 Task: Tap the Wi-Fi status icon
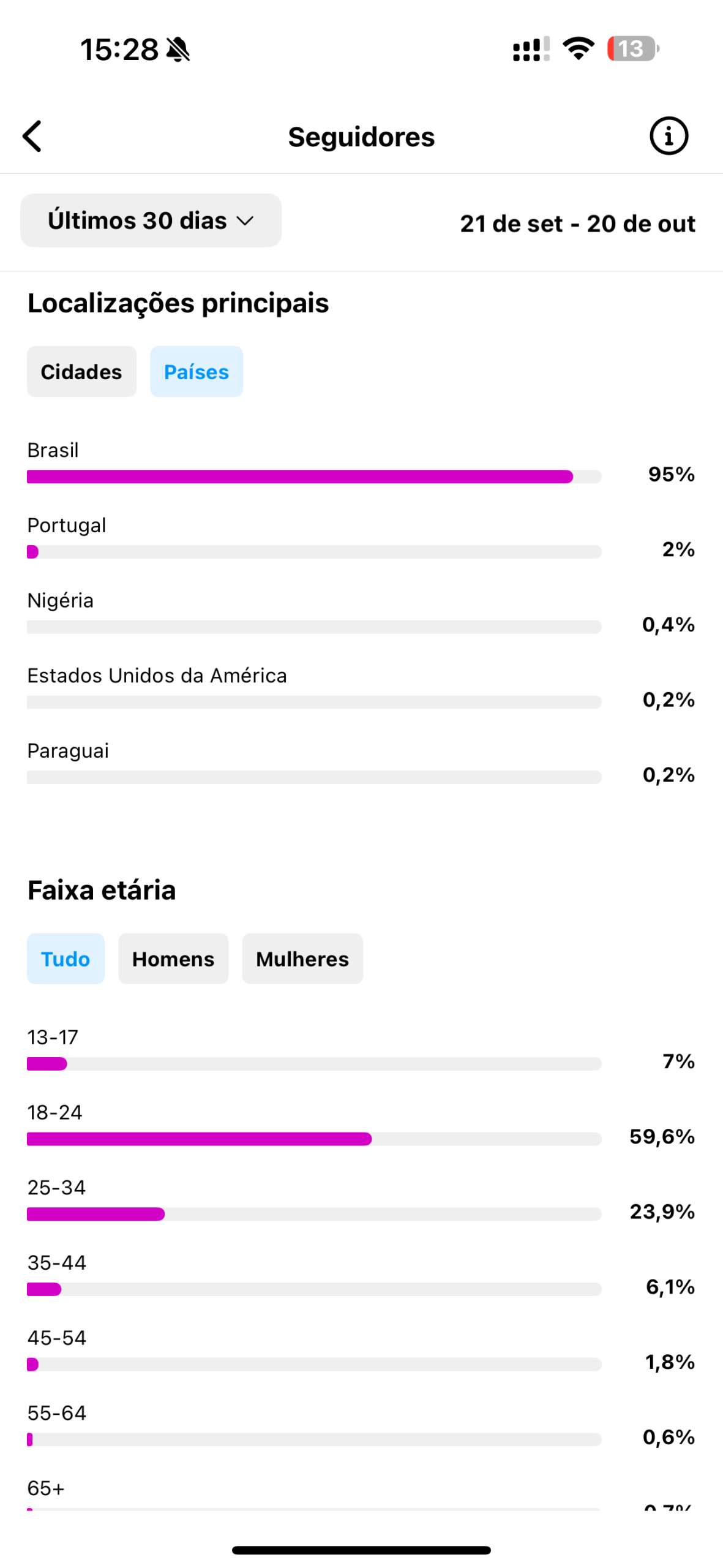click(x=578, y=48)
